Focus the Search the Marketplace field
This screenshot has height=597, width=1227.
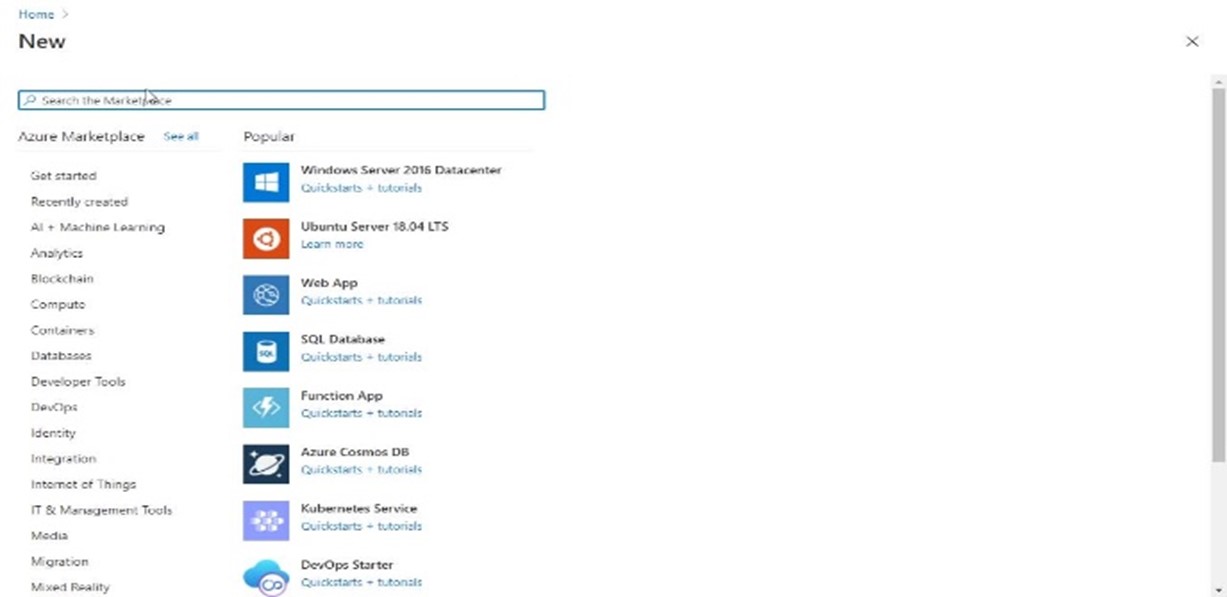[281, 100]
